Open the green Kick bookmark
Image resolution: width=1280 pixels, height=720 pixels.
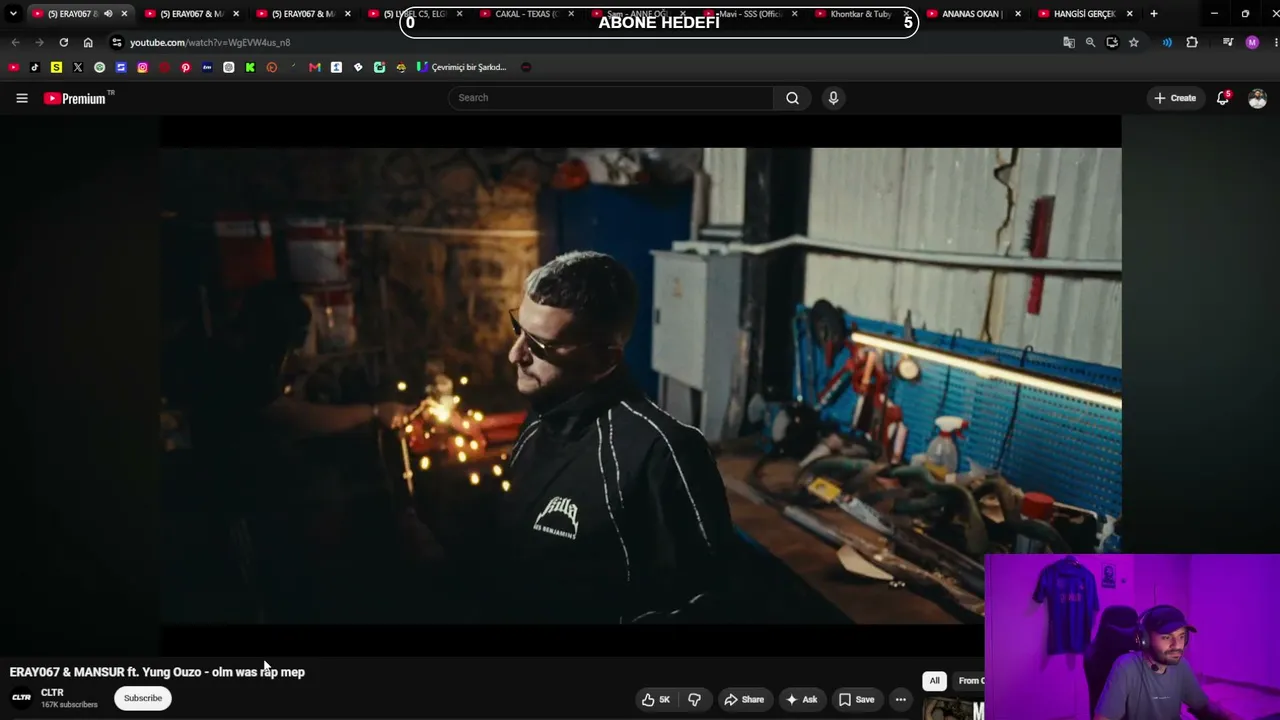pyautogui.click(x=250, y=67)
